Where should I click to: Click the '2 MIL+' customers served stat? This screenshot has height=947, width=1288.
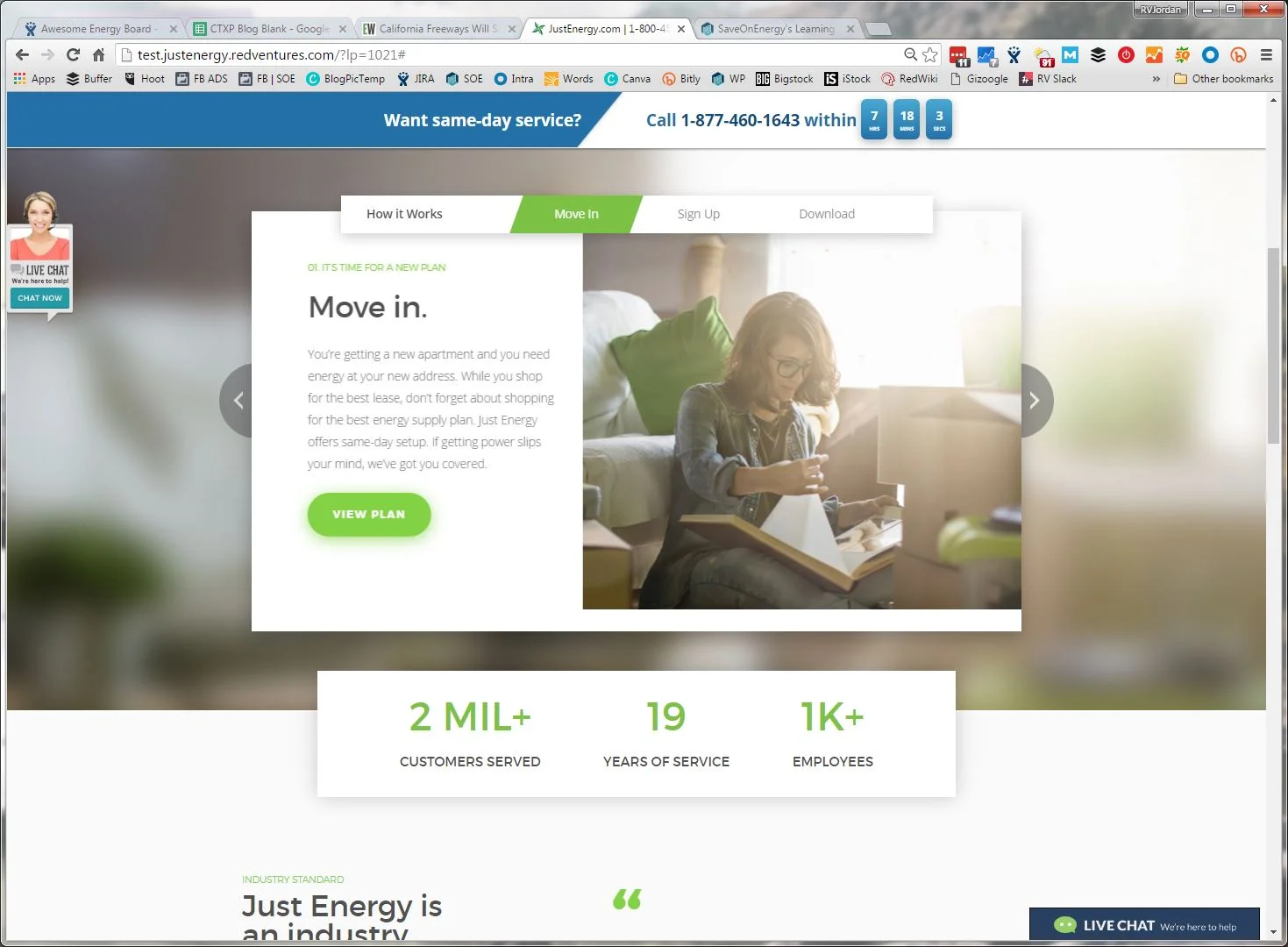coord(470,717)
